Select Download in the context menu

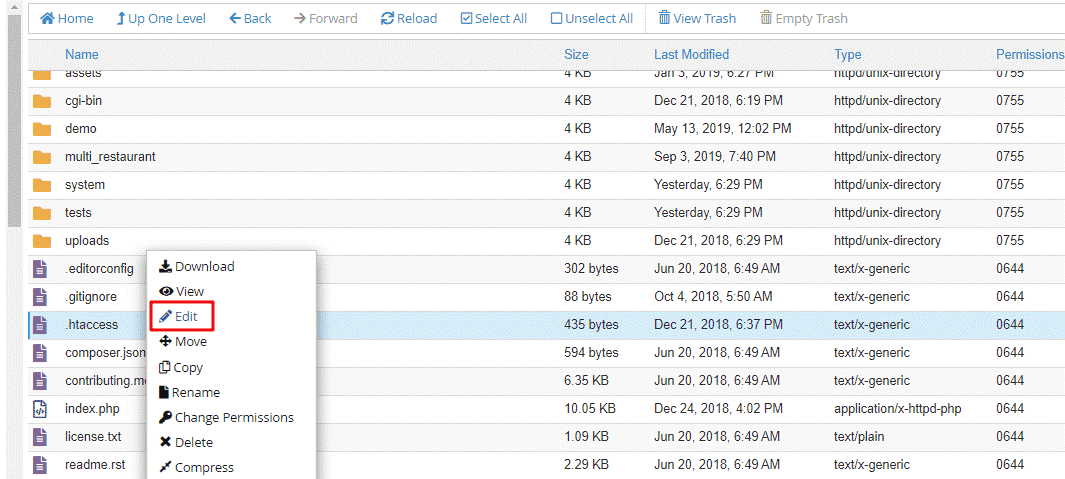click(197, 266)
